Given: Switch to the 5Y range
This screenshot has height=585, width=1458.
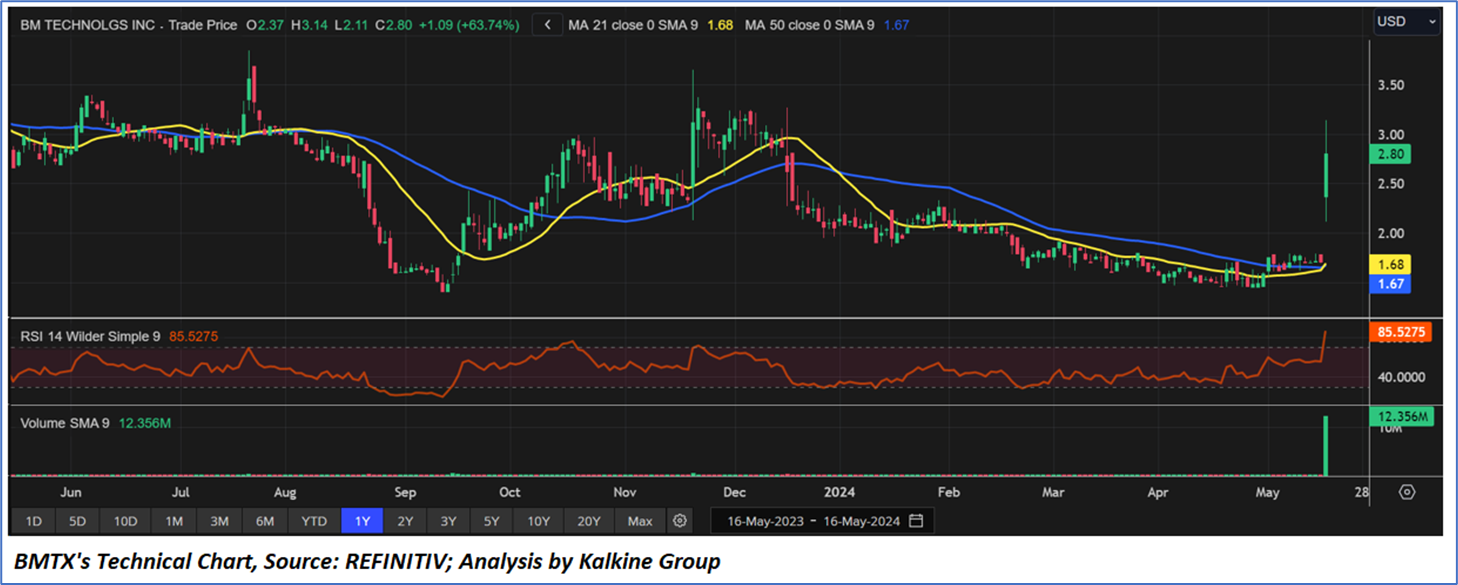Looking at the screenshot, I should (x=491, y=521).
